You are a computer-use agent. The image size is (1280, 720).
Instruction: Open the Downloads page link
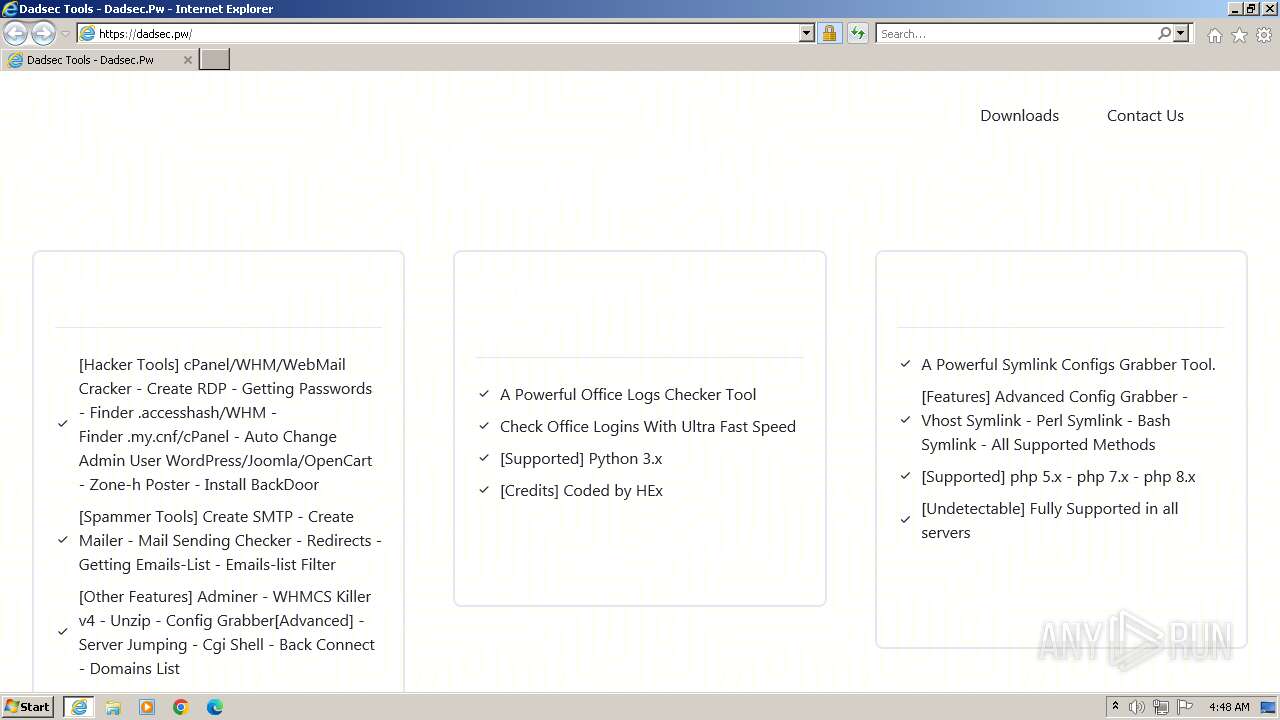click(1019, 116)
